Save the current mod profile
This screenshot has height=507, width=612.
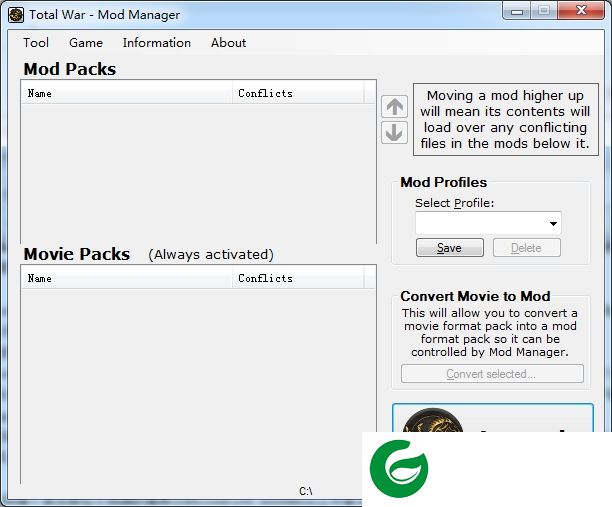450,248
